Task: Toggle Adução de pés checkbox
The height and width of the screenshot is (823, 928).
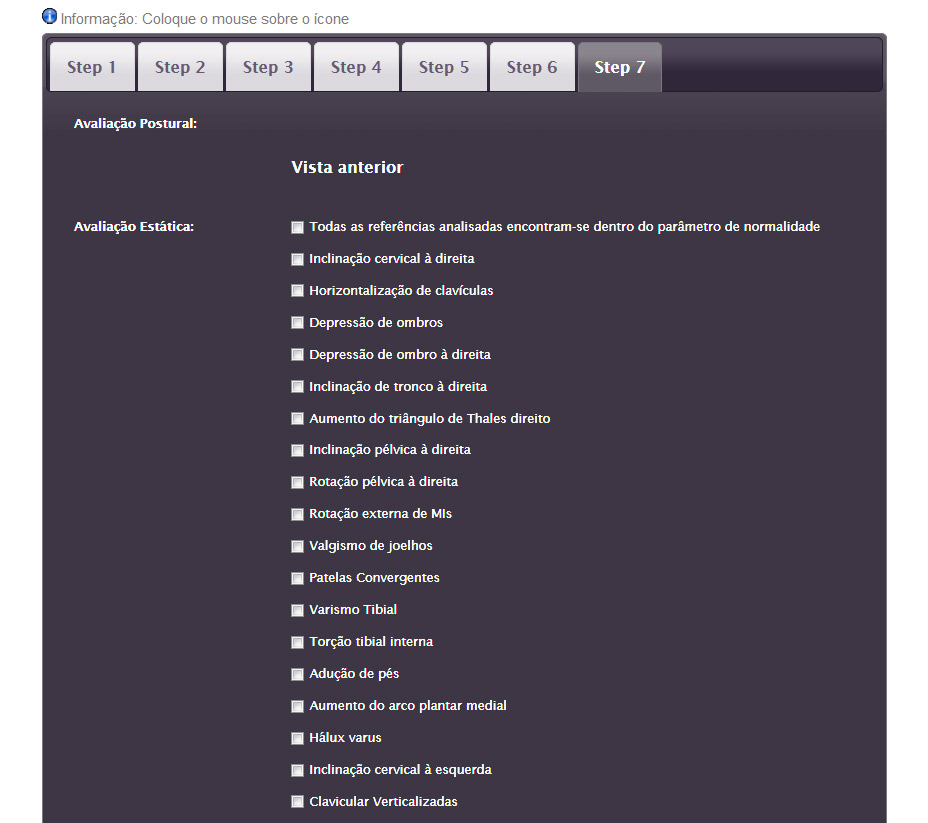Action: 298,674
